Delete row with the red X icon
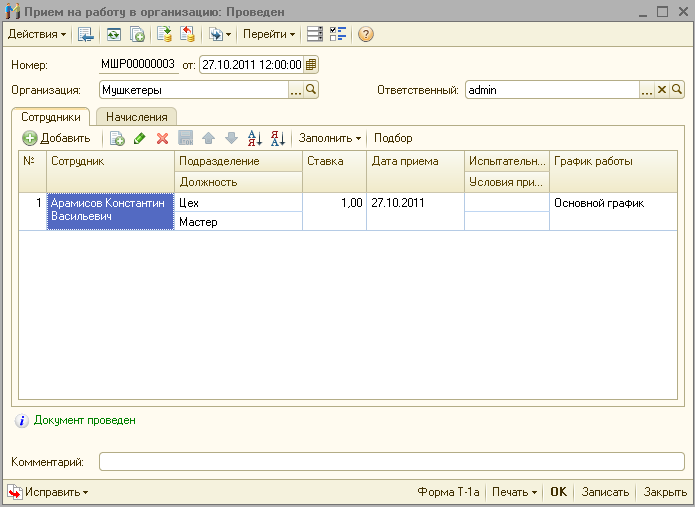Screen dimensions: 695x507 pyautogui.click(x=163, y=138)
